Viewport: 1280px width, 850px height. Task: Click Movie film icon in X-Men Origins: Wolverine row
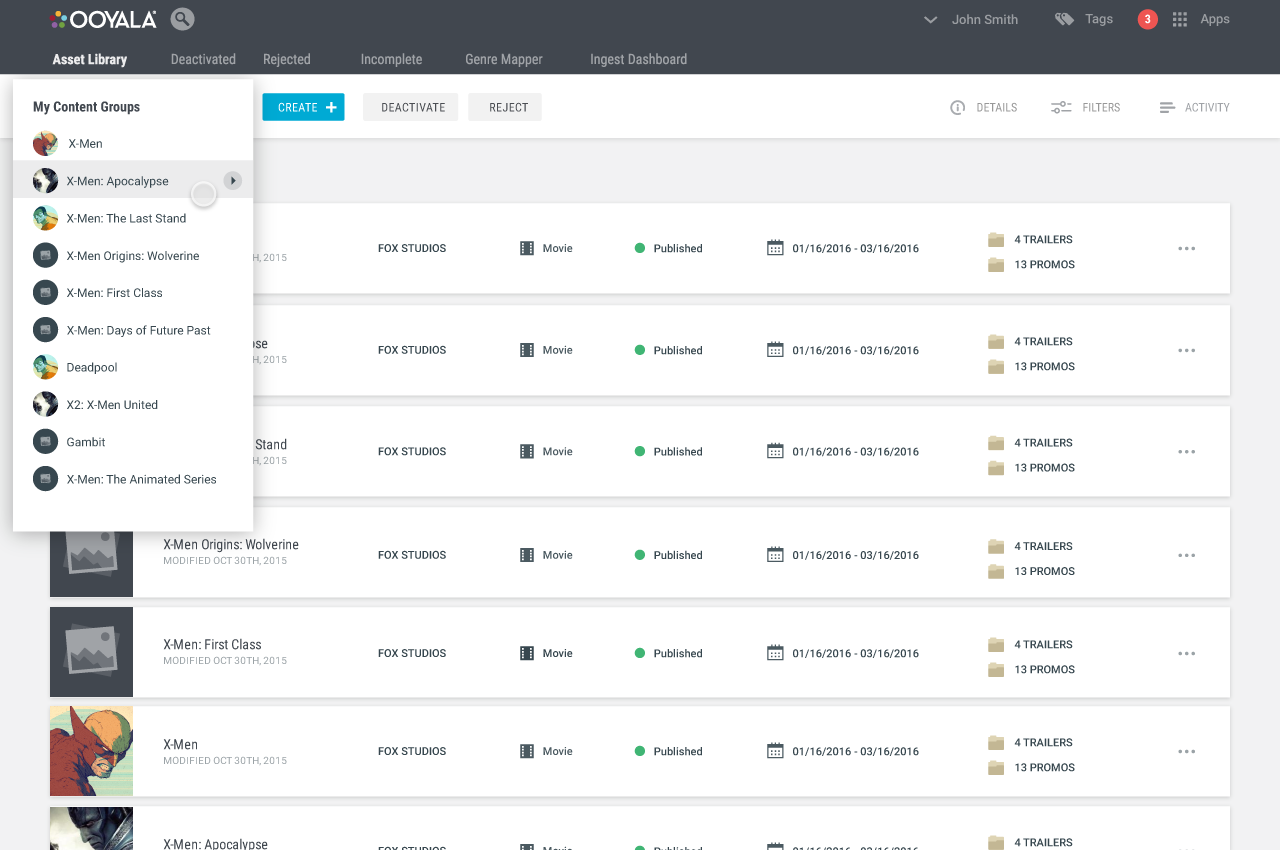[527, 555]
